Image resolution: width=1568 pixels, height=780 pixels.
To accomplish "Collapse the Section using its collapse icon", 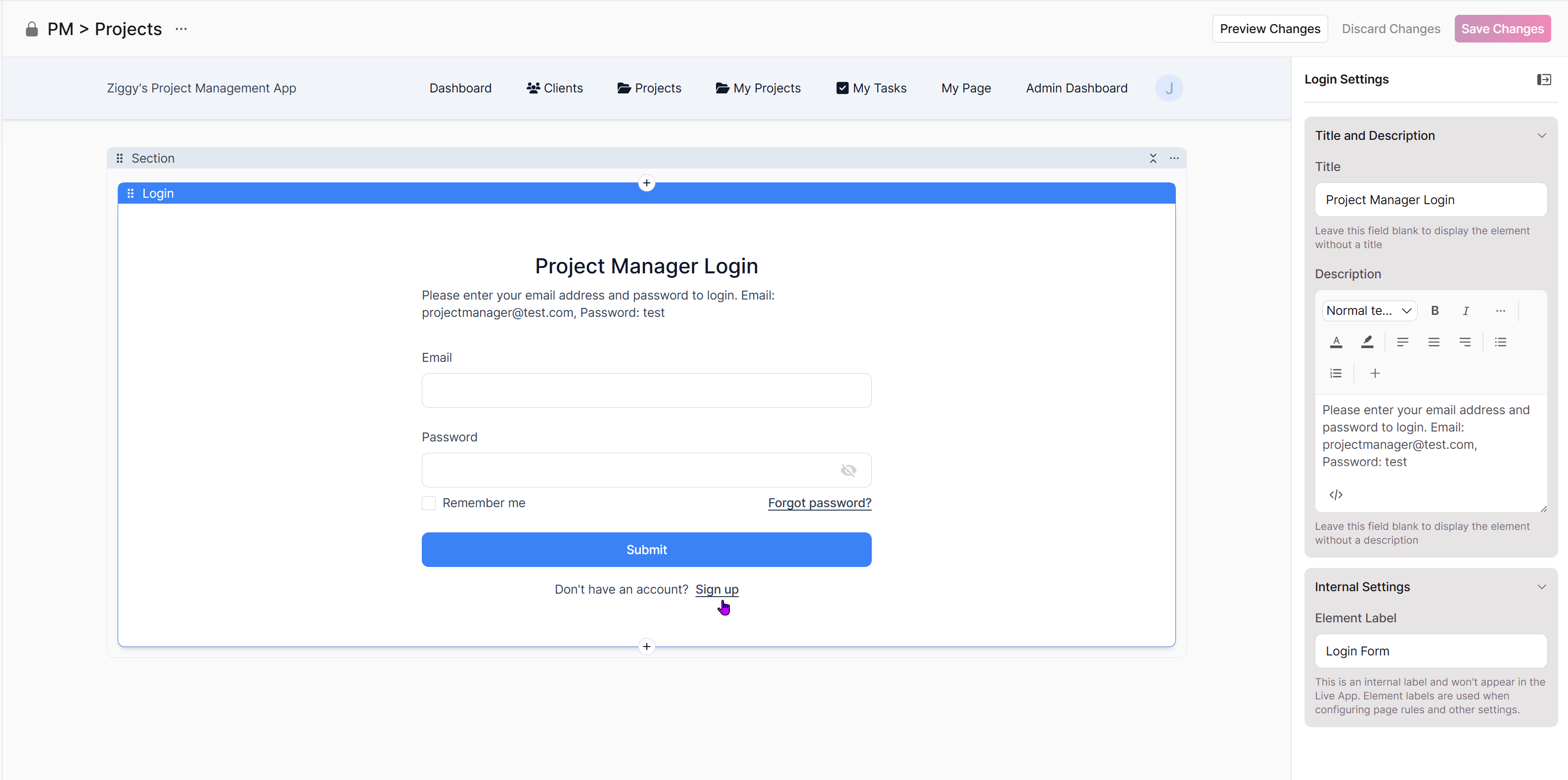I will point(1153,158).
